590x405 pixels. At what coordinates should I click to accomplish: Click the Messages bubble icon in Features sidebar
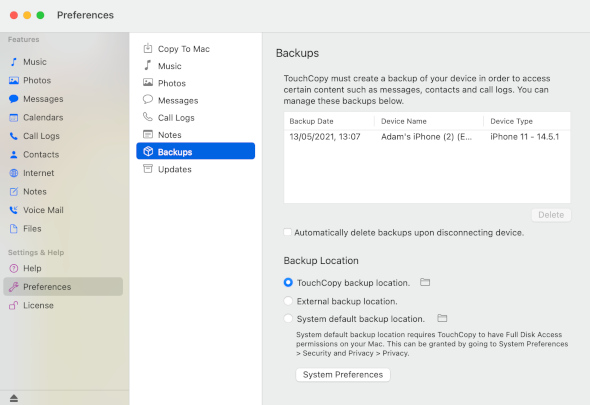point(14,99)
